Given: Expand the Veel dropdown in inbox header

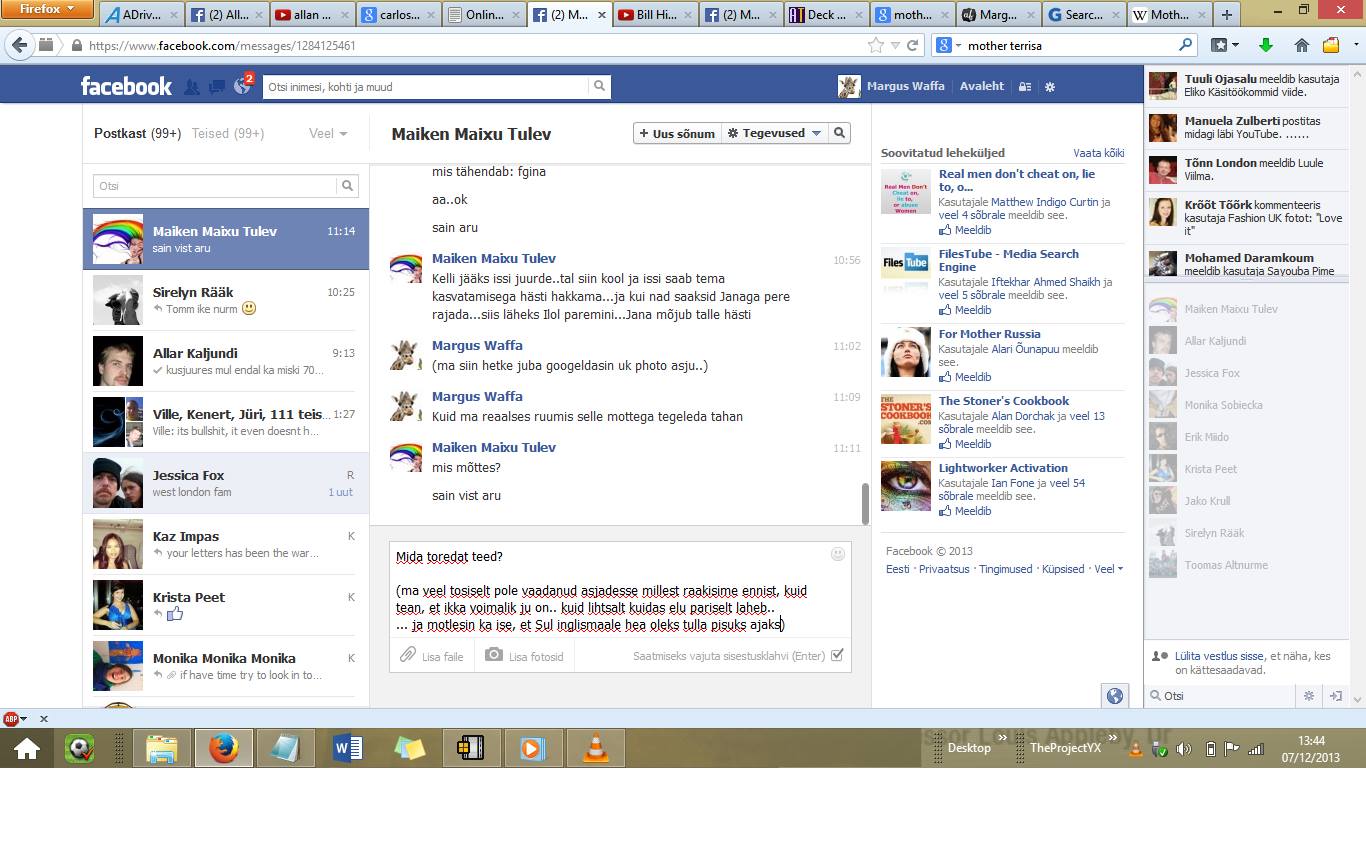Looking at the screenshot, I should coord(328,133).
